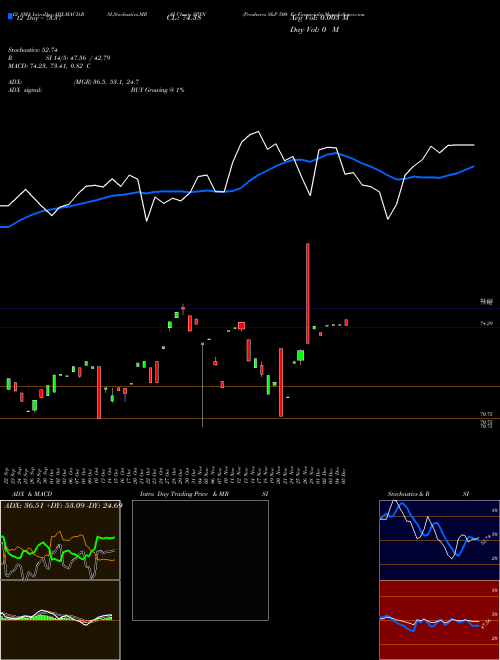
Task: Click the 'Intra Day Trading Price & MR' title
Action: 184,494
